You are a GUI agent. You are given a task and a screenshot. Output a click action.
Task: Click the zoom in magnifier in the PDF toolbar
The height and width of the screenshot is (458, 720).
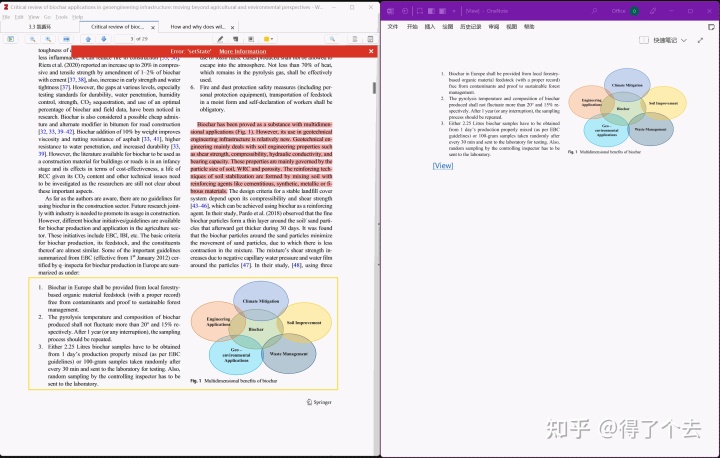(48, 39)
